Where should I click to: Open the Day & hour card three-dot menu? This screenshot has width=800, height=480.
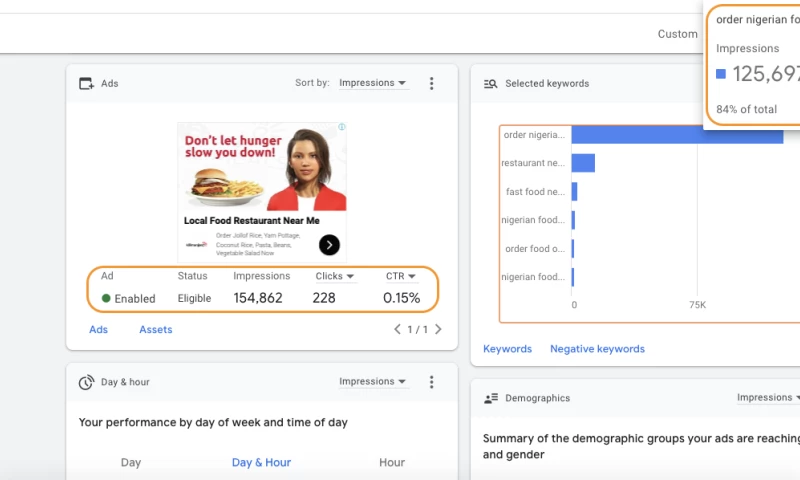tap(432, 382)
